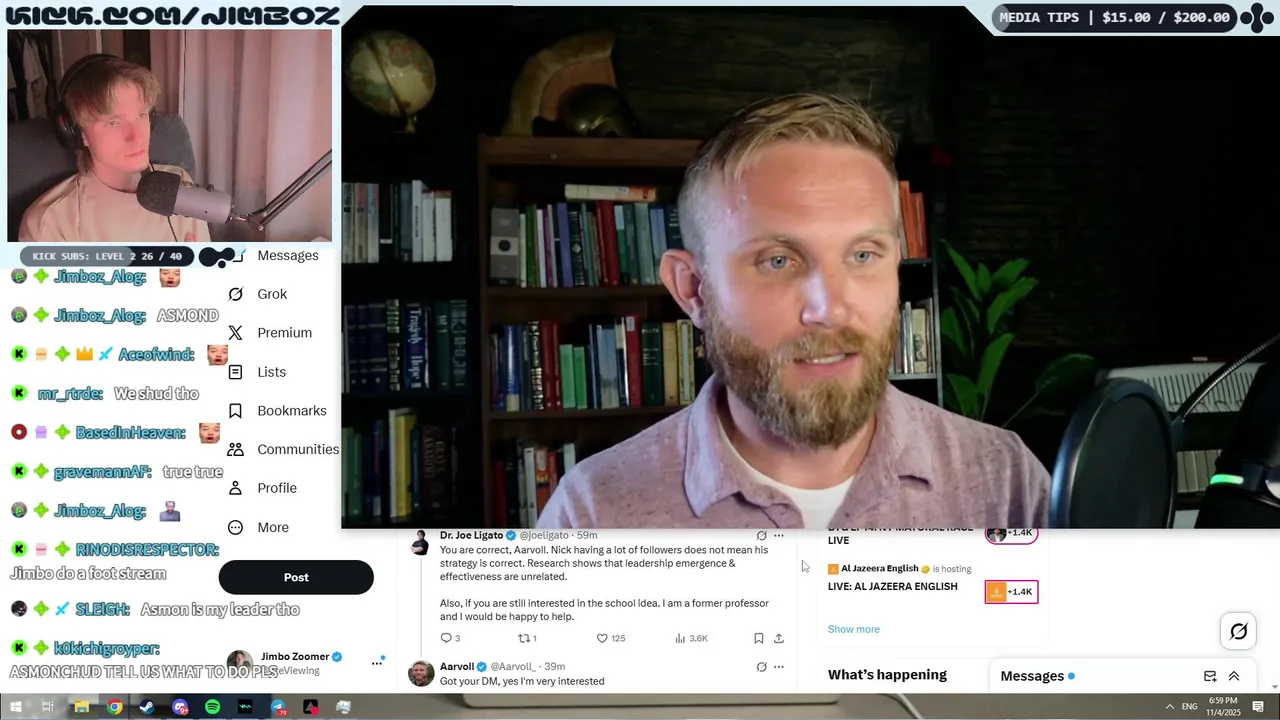Share Dr. Joe Ligato's post

click(x=779, y=638)
